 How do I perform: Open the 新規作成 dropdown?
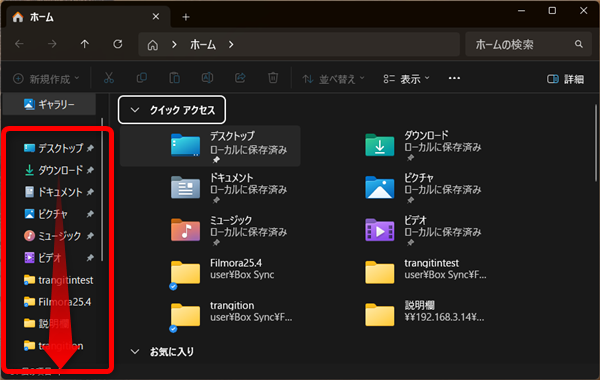pyautogui.click(x=47, y=79)
